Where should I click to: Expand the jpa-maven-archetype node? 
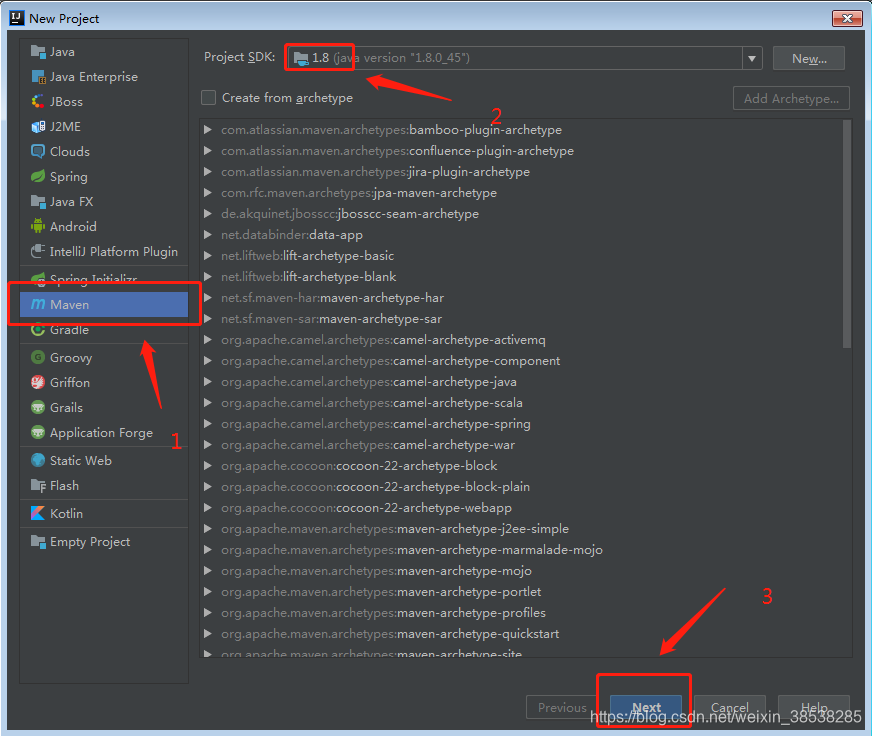[x=208, y=192]
